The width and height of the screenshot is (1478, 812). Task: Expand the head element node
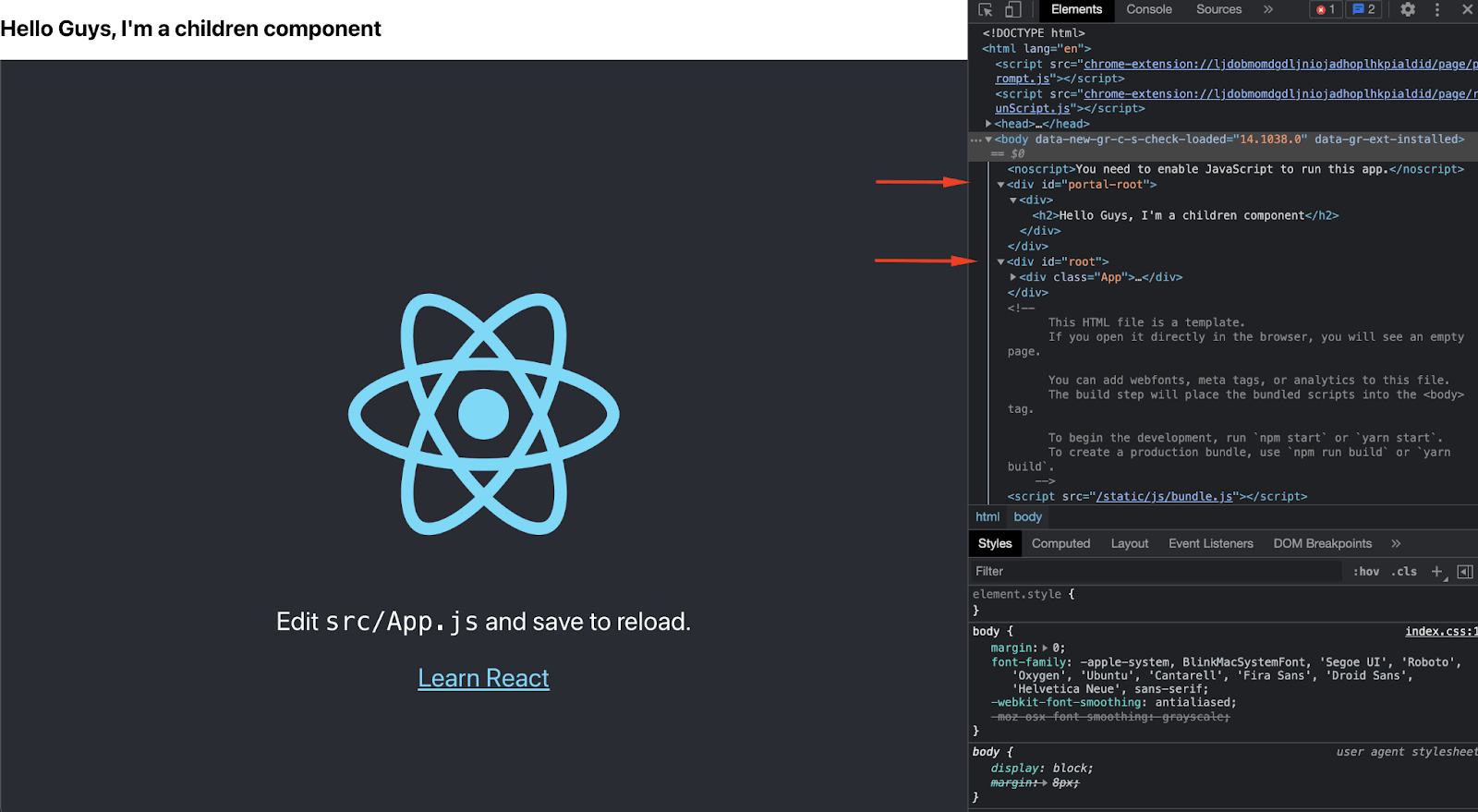988,124
